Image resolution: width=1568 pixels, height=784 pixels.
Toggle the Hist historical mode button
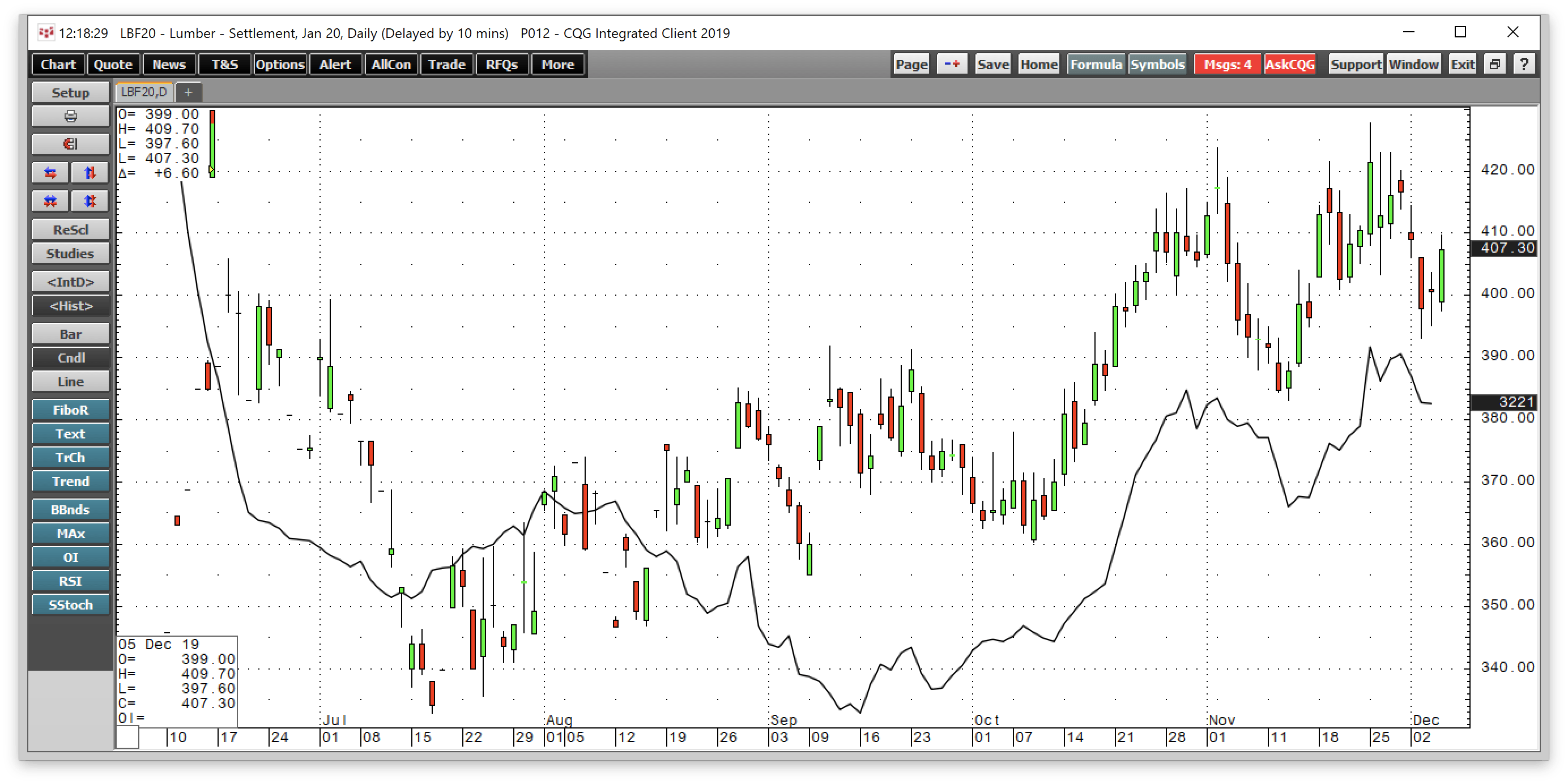click(x=70, y=305)
